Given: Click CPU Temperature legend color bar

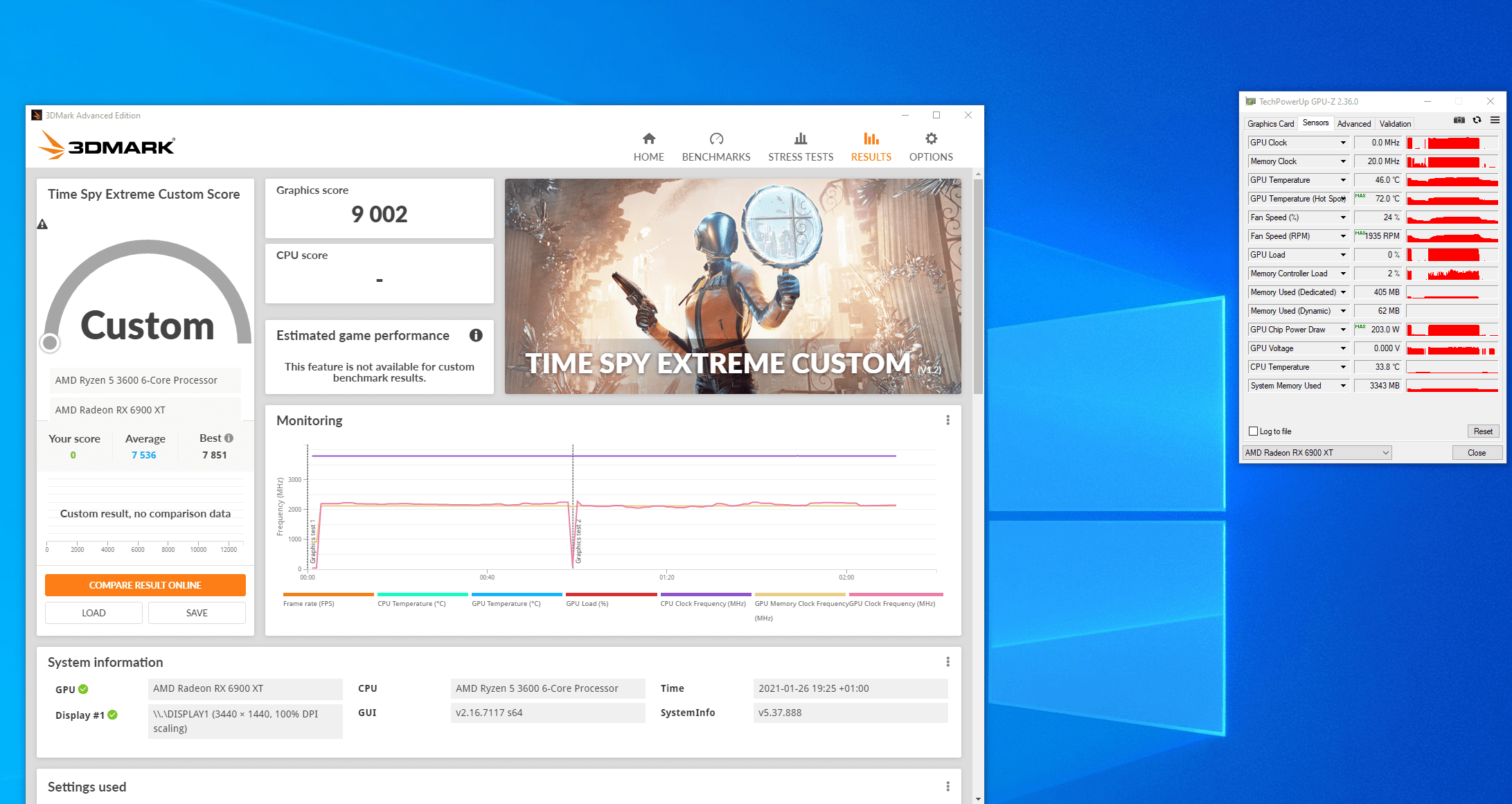Looking at the screenshot, I should [x=423, y=594].
